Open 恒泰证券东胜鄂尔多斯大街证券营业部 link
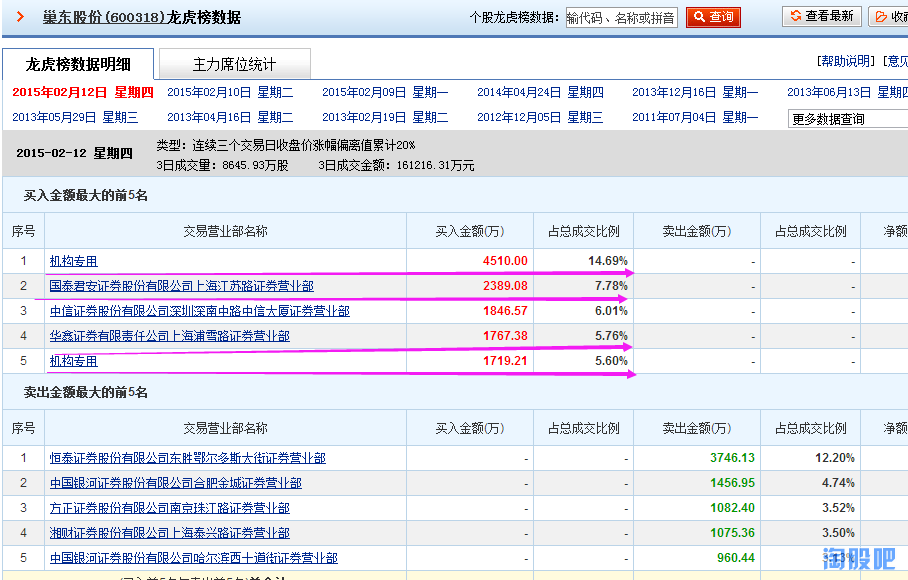Image resolution: width=908 pixels, height=580 pixels. [188, 458]
